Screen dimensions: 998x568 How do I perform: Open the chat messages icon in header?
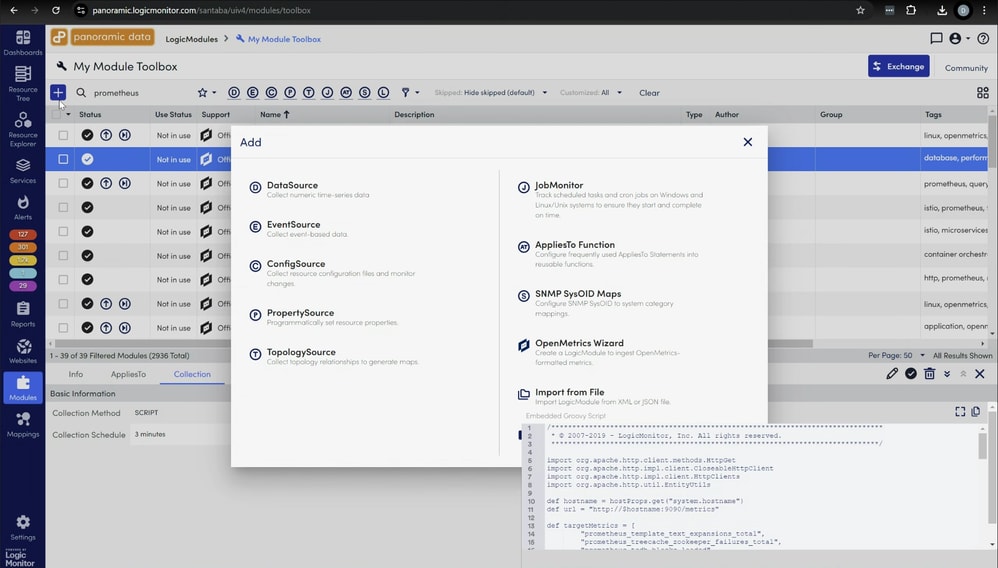[x=936, y=38]
